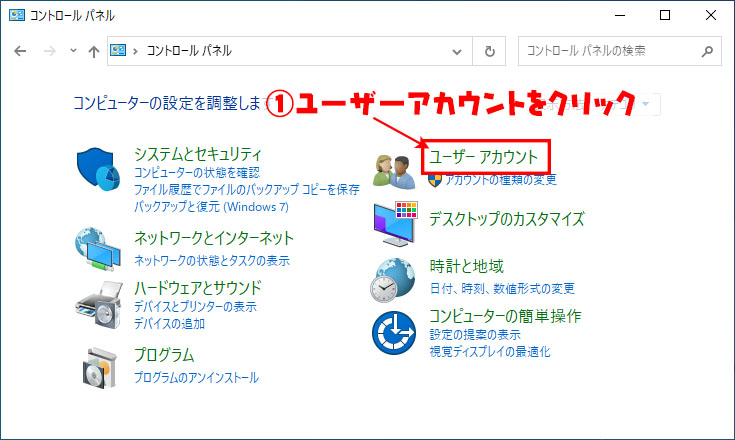Click the System and Security shield icon
The width and height of the screenshot is (735, 440).
coord(98,169)
